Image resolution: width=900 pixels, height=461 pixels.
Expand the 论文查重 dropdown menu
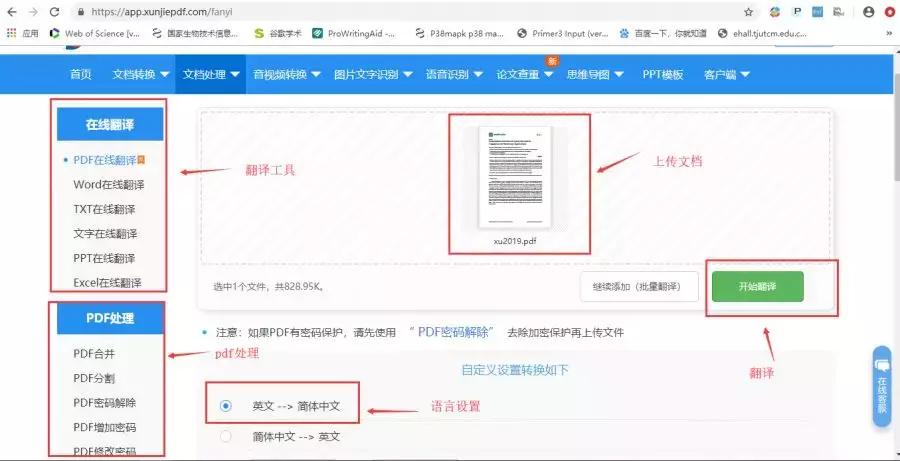(x=525, y=74)
